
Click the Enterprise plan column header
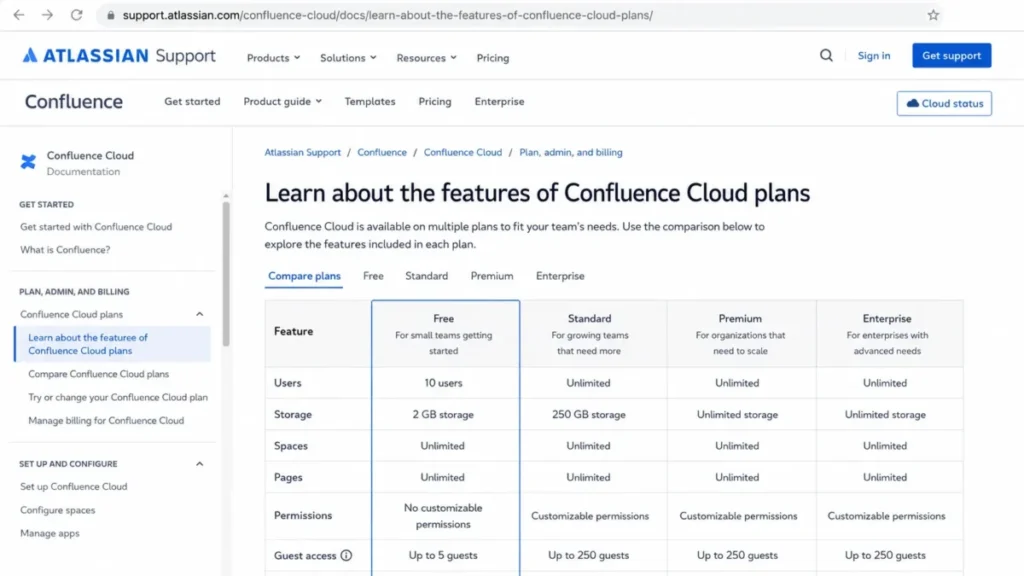pyautogui.click(x=889, y=334)
